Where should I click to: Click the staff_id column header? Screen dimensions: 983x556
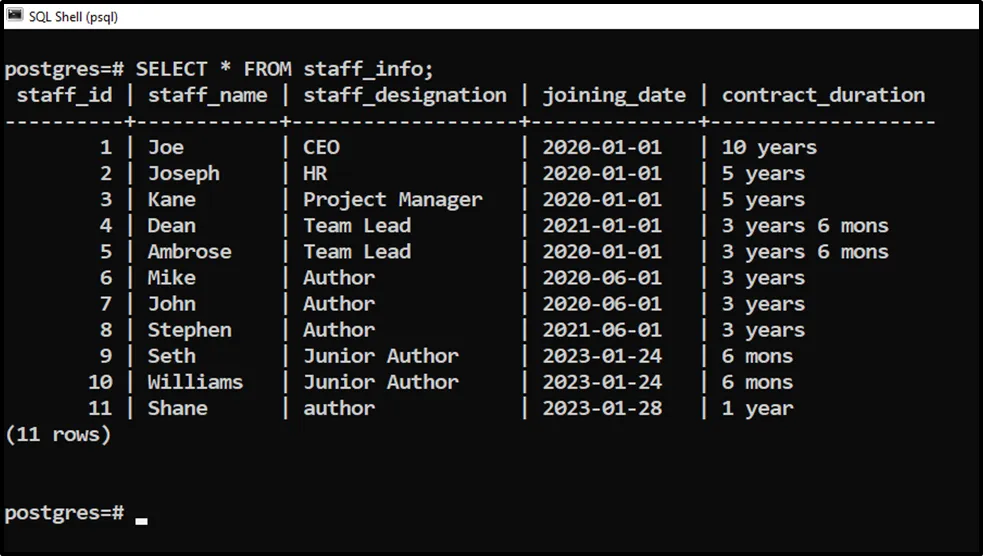tap(65, 95)
